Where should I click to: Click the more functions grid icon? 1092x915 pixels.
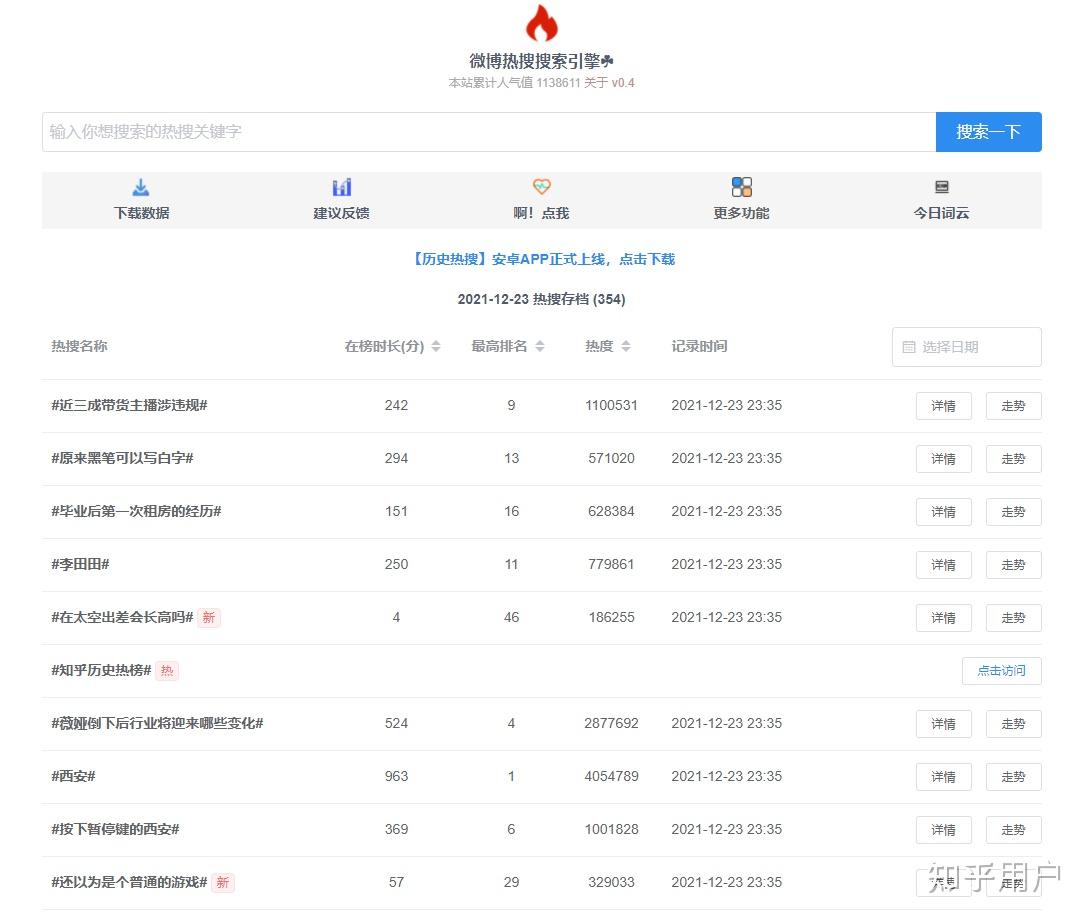point(742,187)
